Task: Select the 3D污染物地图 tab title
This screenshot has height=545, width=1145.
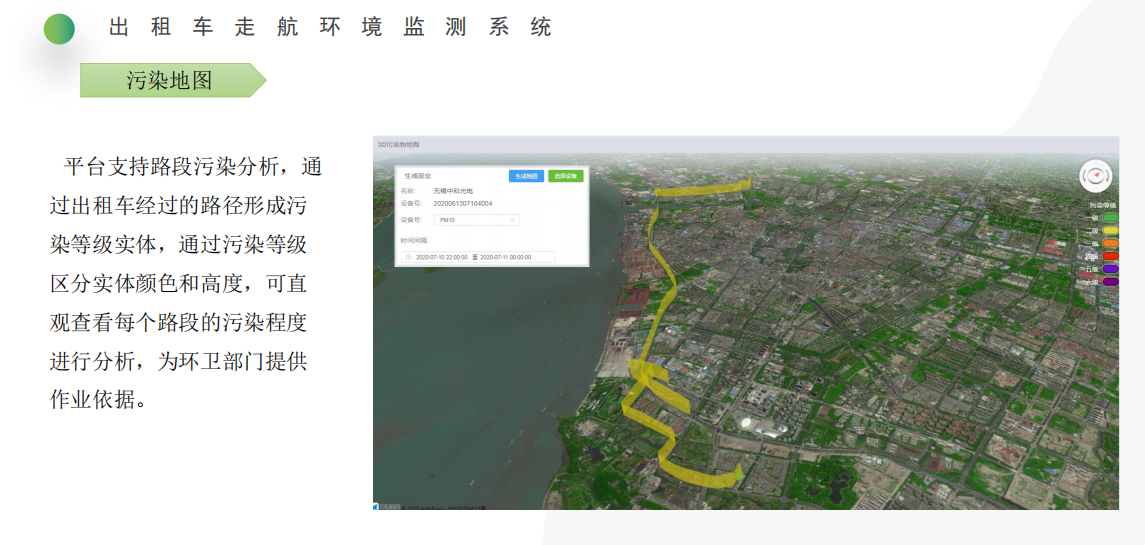Action: [x=399, y=145]
